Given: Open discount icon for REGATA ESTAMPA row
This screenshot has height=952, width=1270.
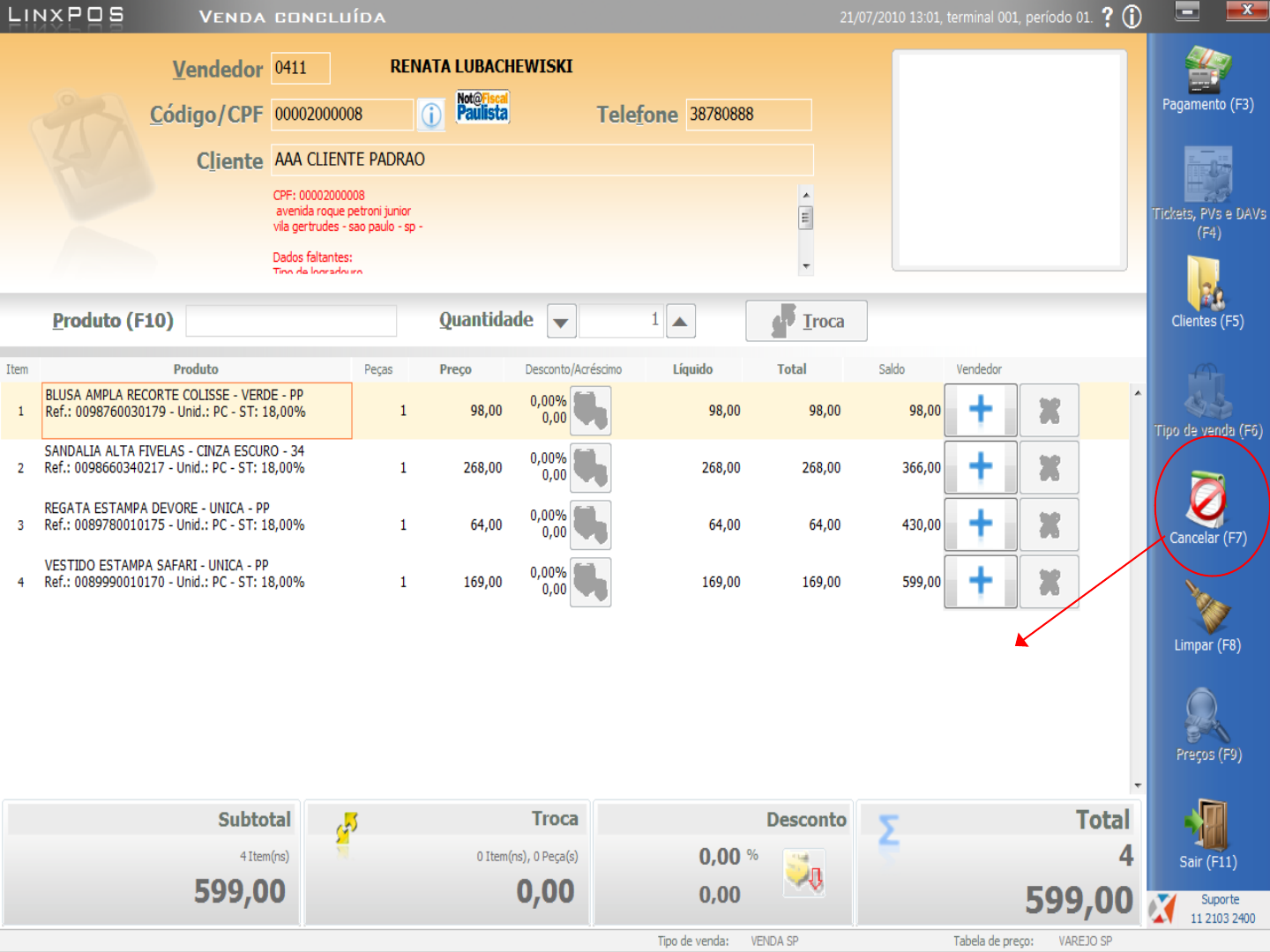Looking at the screenshot, I should (x=591, y=525).
